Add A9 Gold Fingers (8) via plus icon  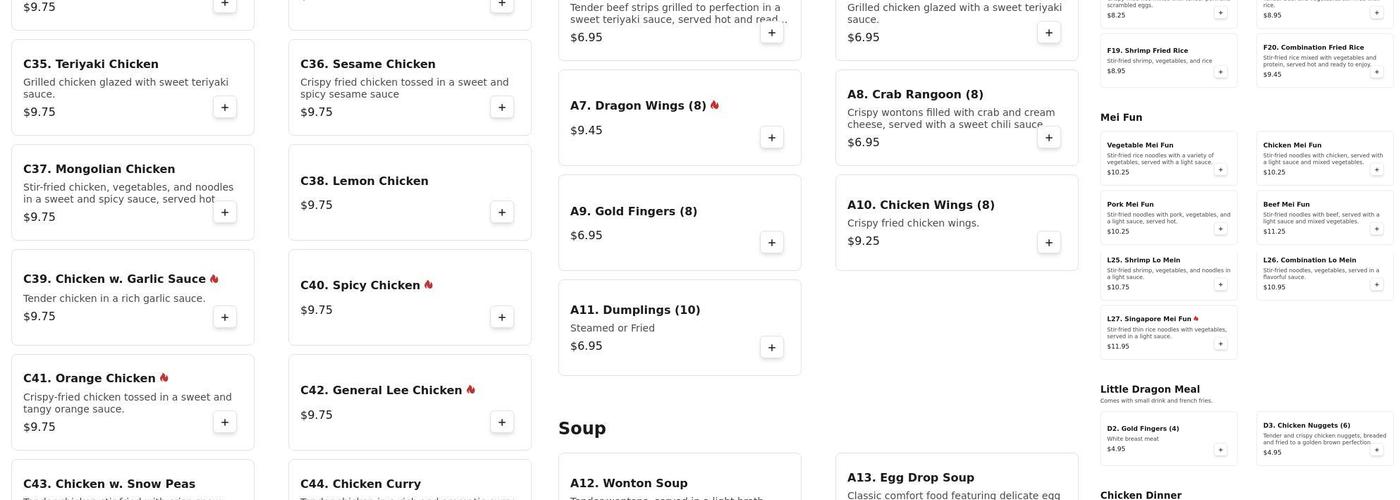point(772,243)
